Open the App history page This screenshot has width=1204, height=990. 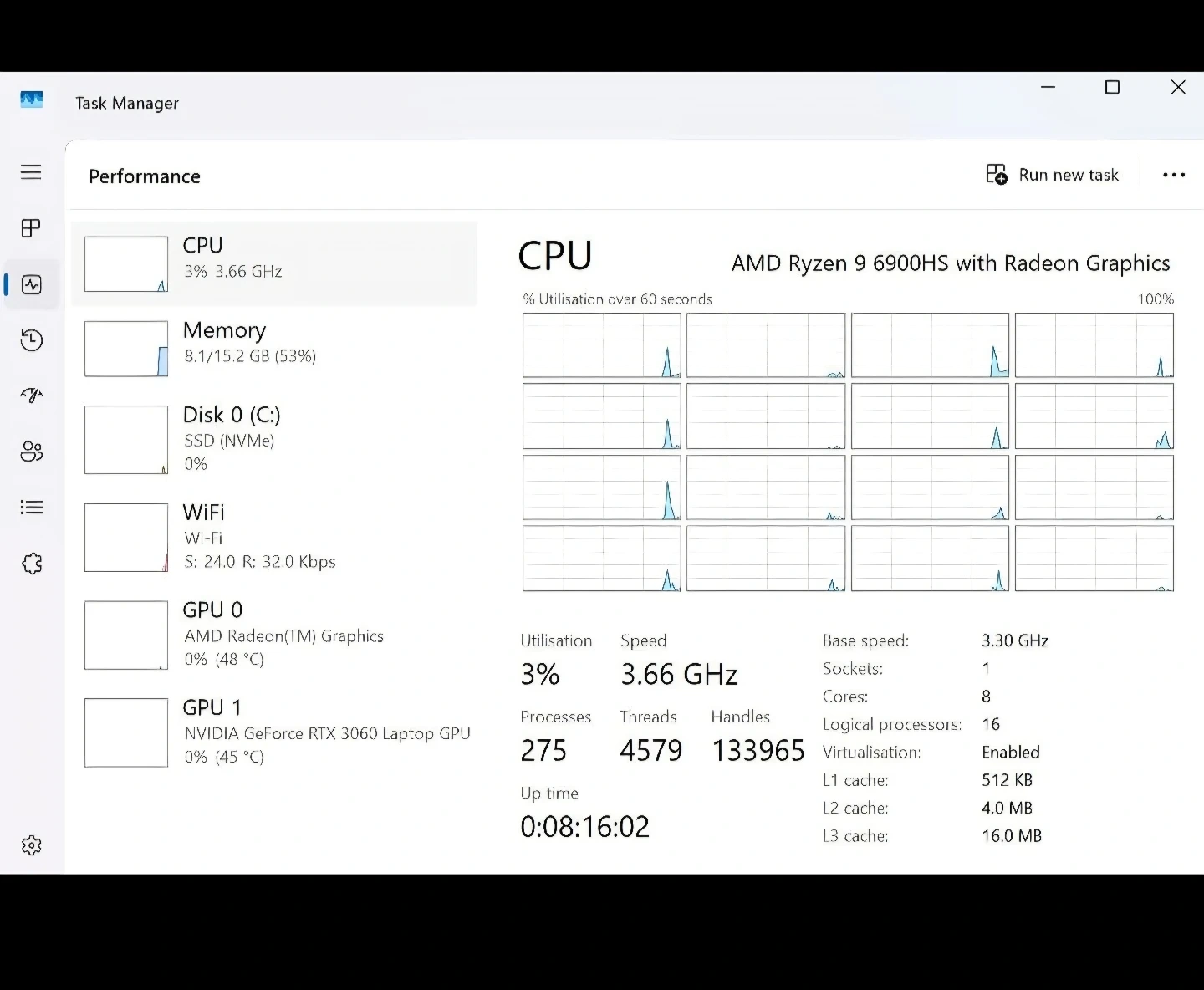(x=32, y=340)
